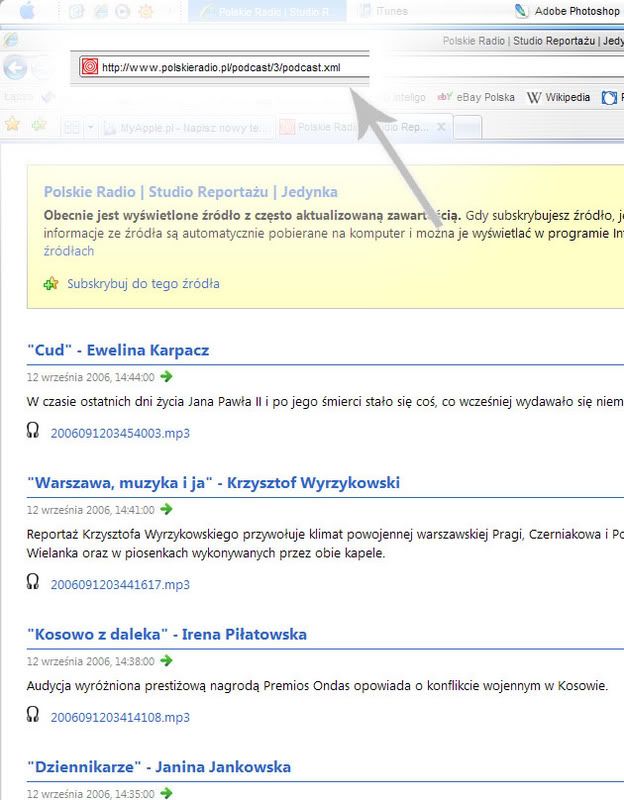Open the Quick Tabs grid icon
The width and height of the screenshot is (624, 800).
coord(71,128)
